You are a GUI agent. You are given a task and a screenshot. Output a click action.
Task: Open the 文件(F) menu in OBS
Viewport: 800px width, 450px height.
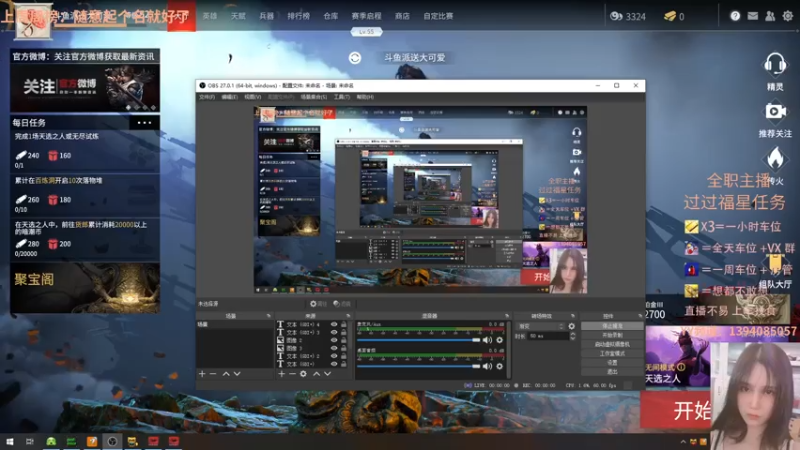(207, 97)
